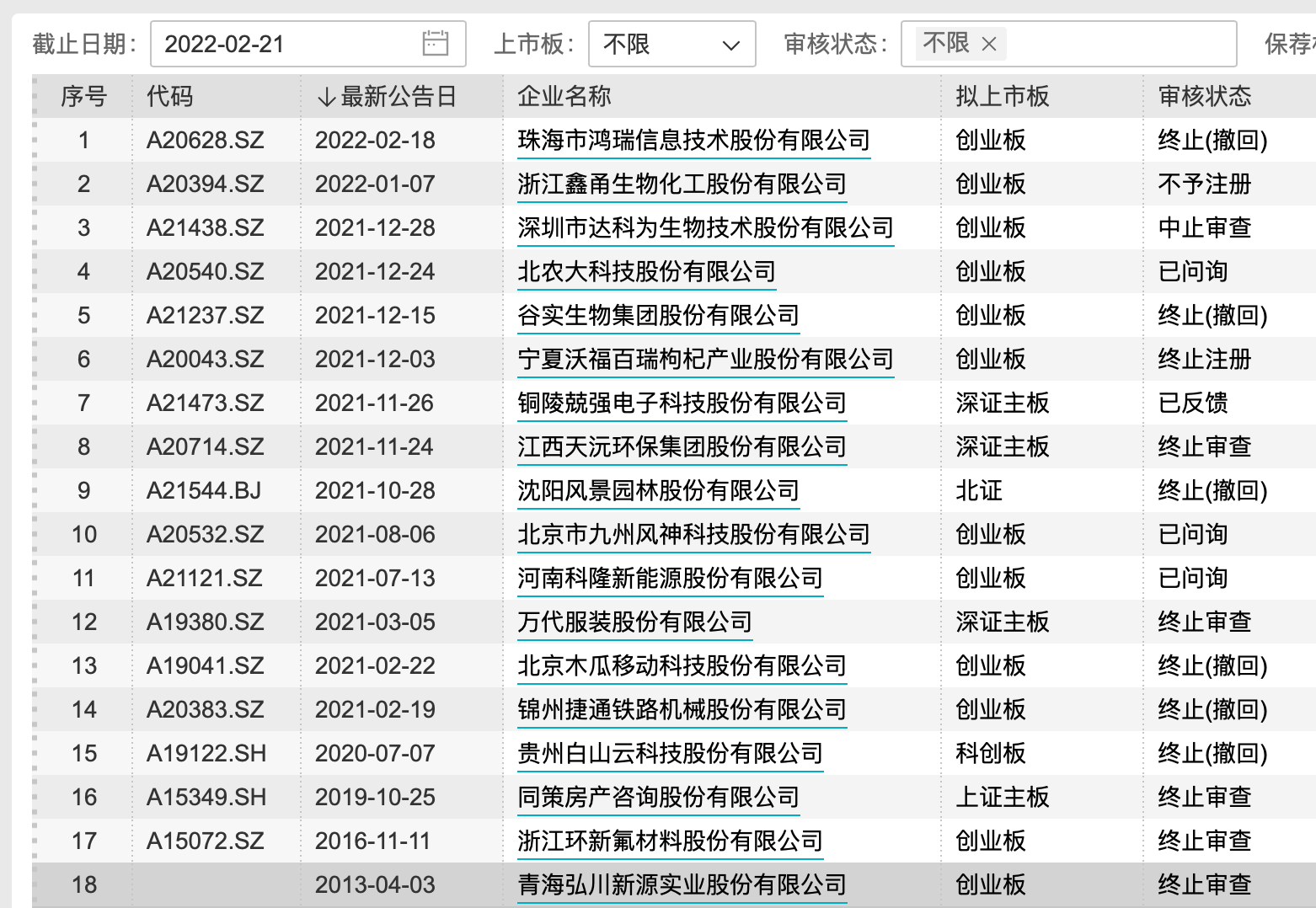Expand the 上市板 dropdown

pos(672,44)
